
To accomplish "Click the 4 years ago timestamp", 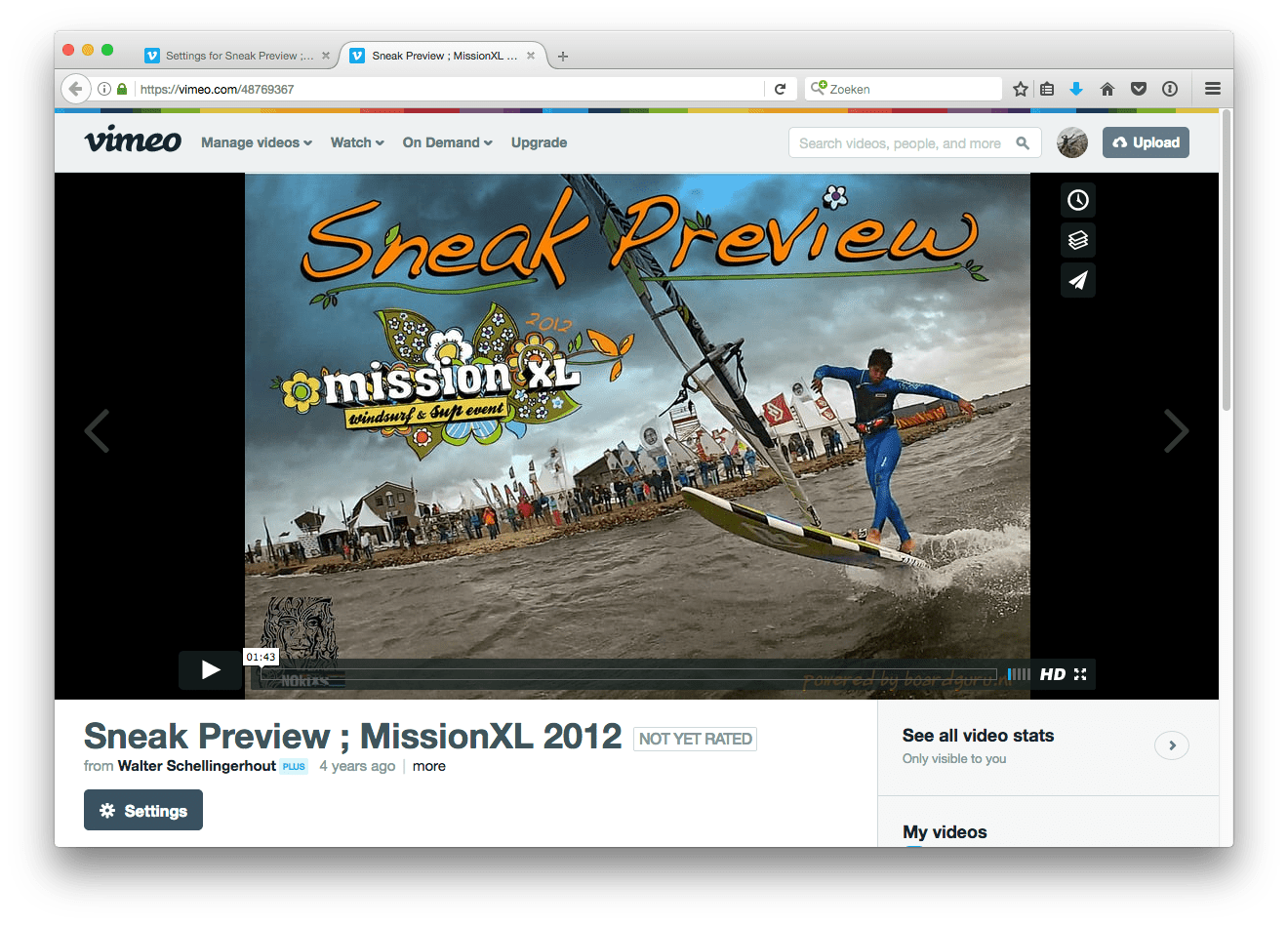I will pos(357,766).
